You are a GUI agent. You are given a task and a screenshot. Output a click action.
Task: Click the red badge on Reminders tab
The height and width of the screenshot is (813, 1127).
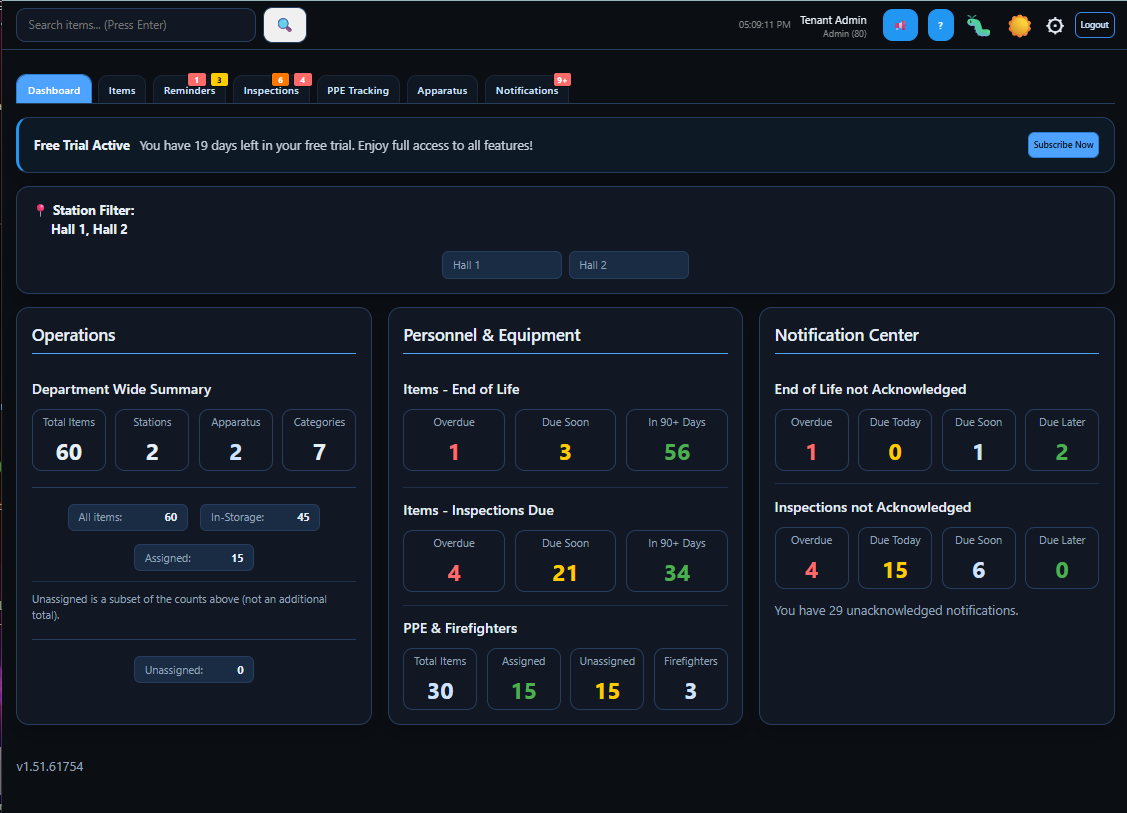(x=194, y=77)
